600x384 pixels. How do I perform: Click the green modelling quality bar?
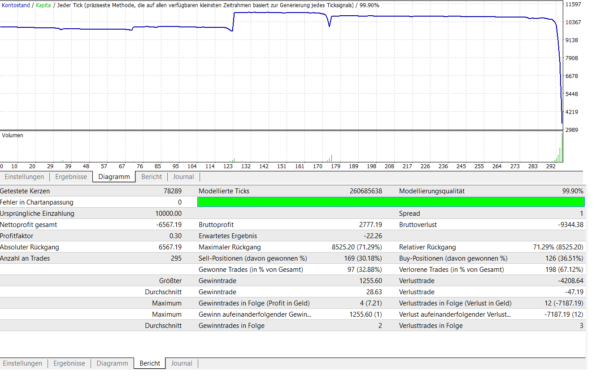pos(391,202)
